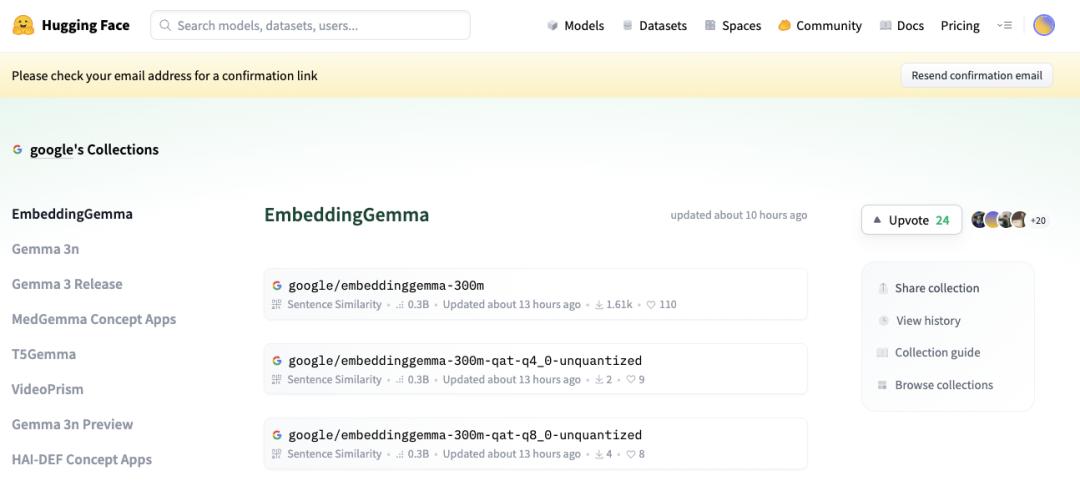Viewport: 1080px width, 486px height.
Task: Expand the more options menu in navbar
Action: point(1004,25)
